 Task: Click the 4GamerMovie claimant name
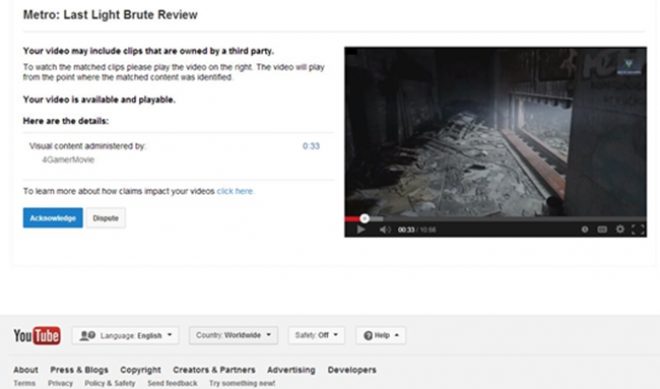[68, 160]
